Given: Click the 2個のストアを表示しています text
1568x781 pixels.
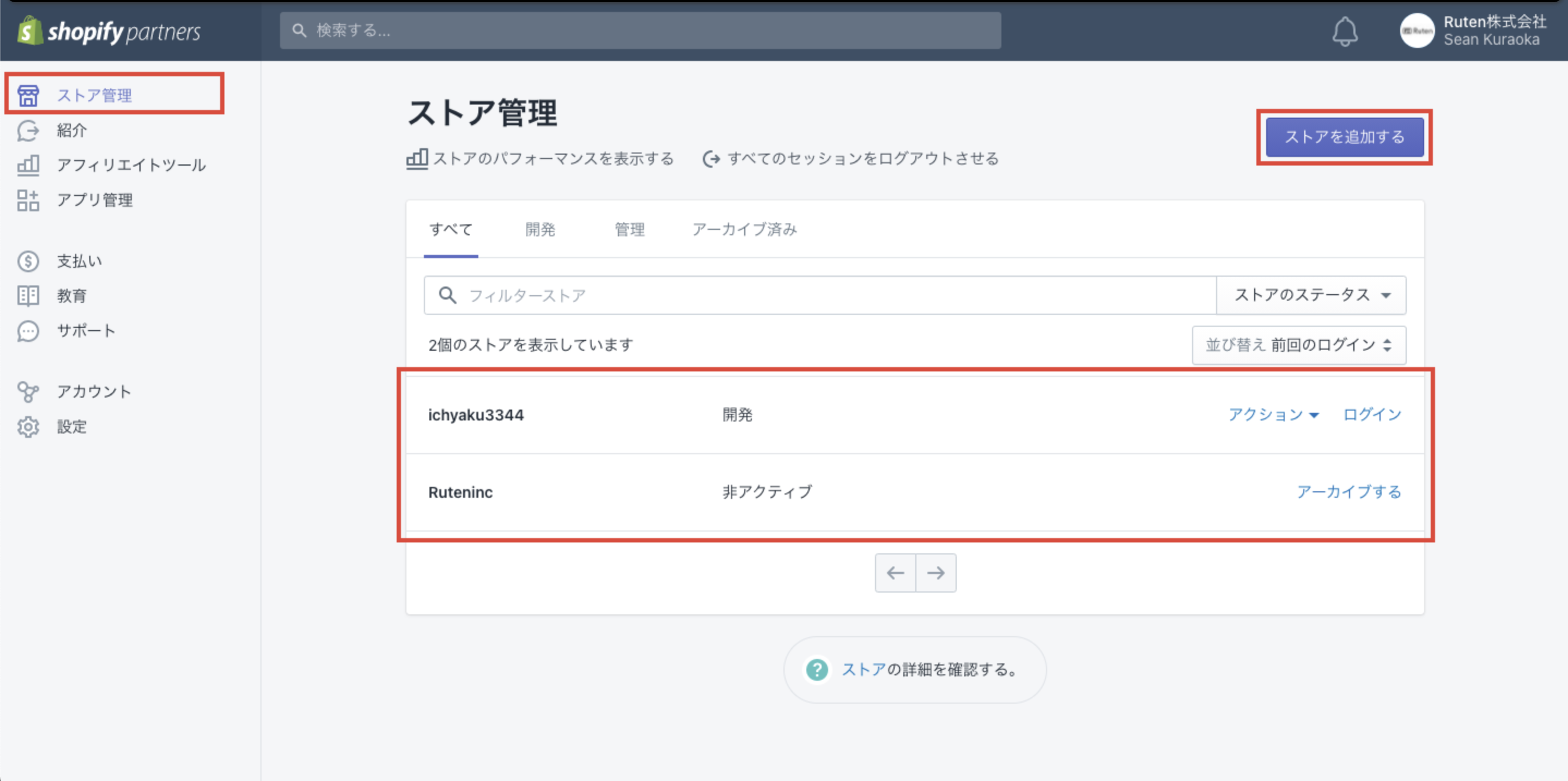Looking at the screenshot, I should (531, 345).
